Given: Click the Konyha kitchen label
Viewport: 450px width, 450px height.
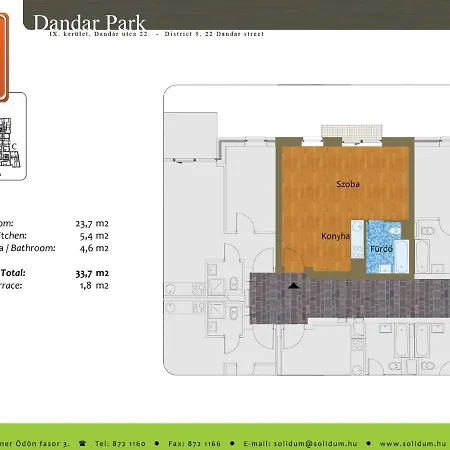Looking at the screenshot, I should [x=335, y=236].
